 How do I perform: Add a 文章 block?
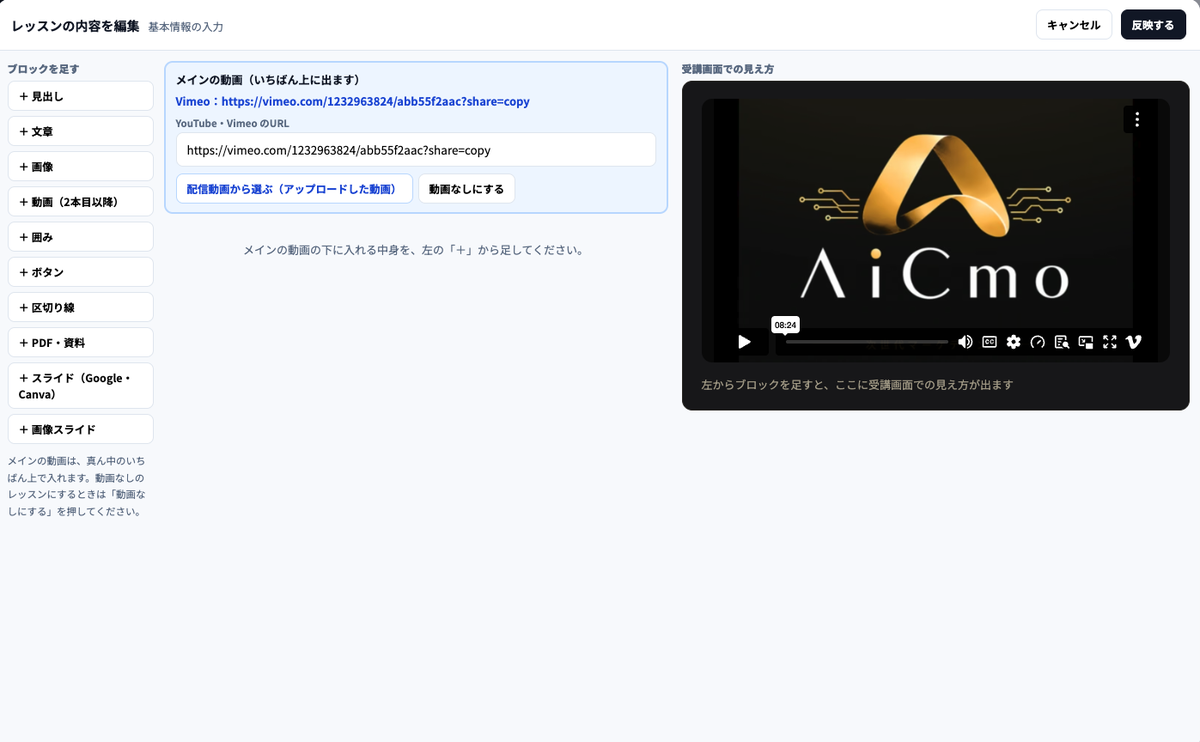click(81, 131)
